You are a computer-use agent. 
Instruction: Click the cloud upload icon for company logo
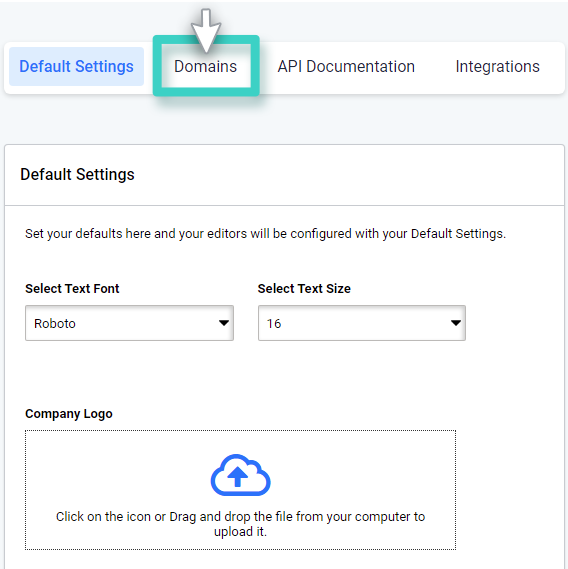pos(240,475)
